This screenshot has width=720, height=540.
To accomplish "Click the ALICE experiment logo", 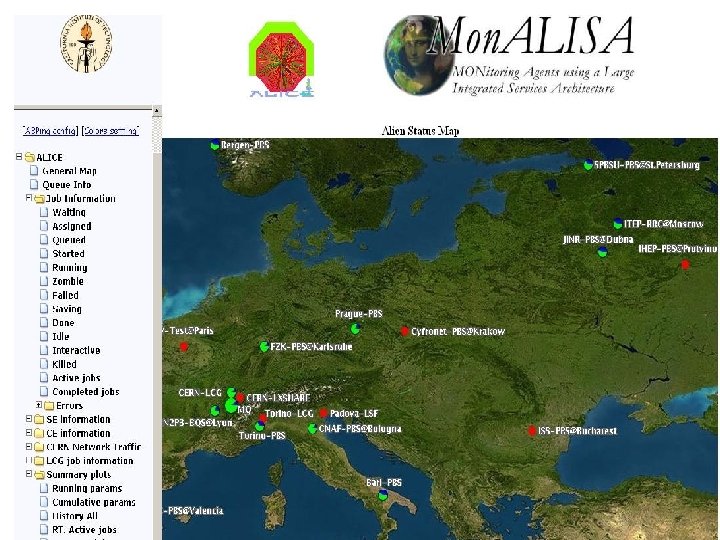I will tap(281, 60).
